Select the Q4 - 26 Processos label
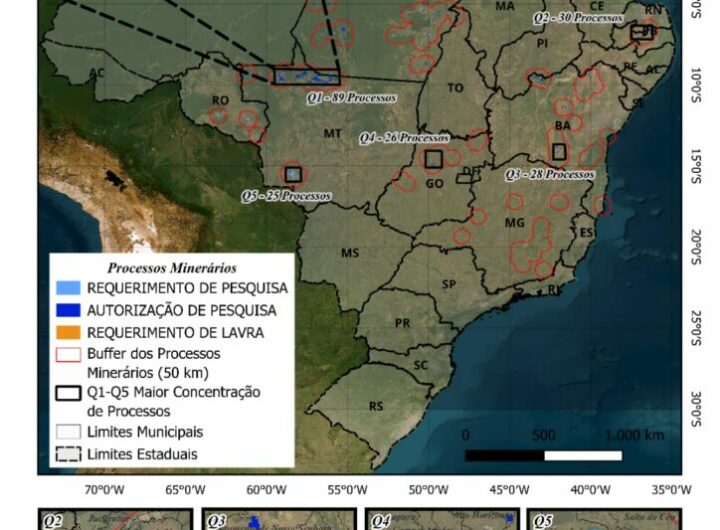Screen dimensions: 720x530 [404, 138]
